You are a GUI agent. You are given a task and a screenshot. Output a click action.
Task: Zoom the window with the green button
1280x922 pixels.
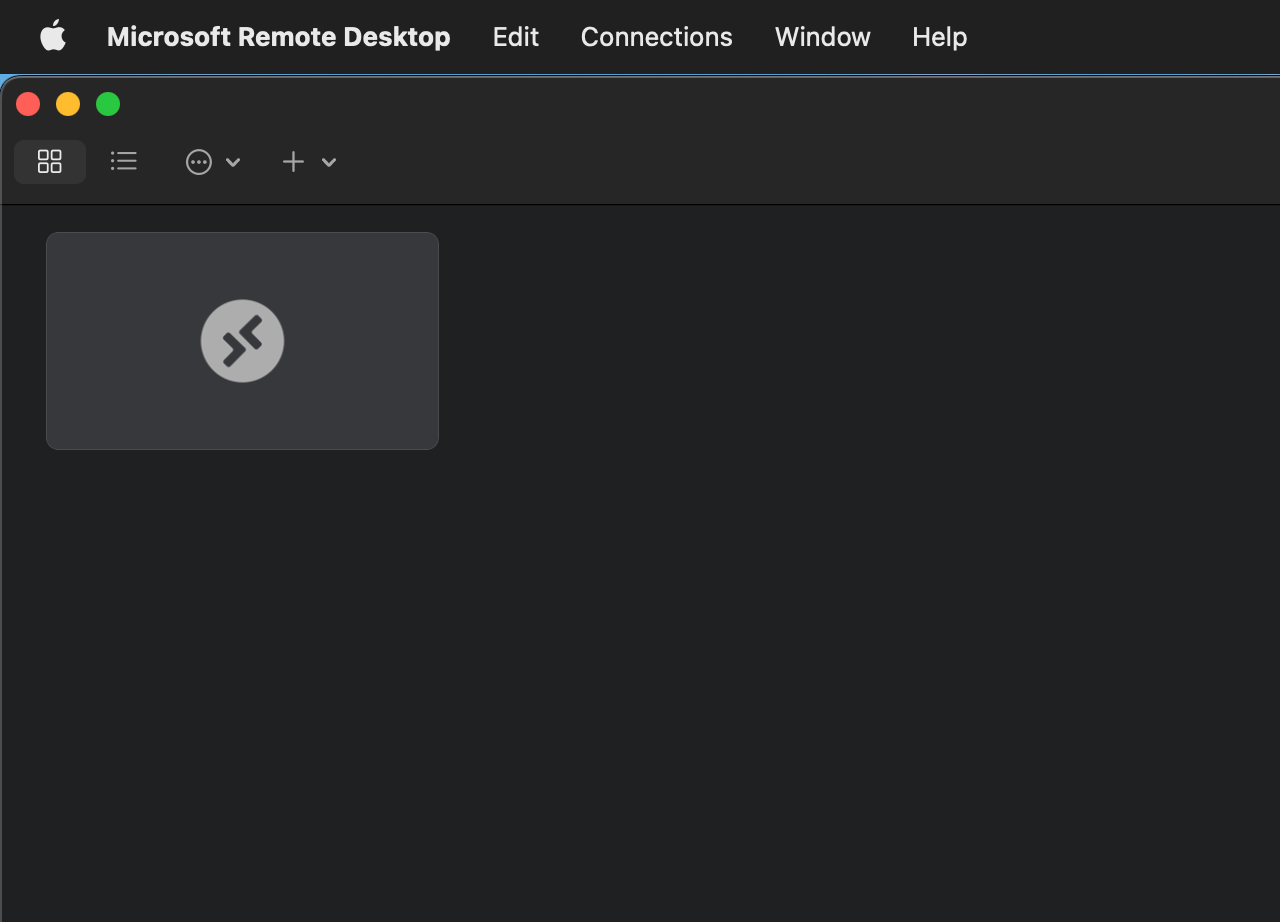(108, 103)
